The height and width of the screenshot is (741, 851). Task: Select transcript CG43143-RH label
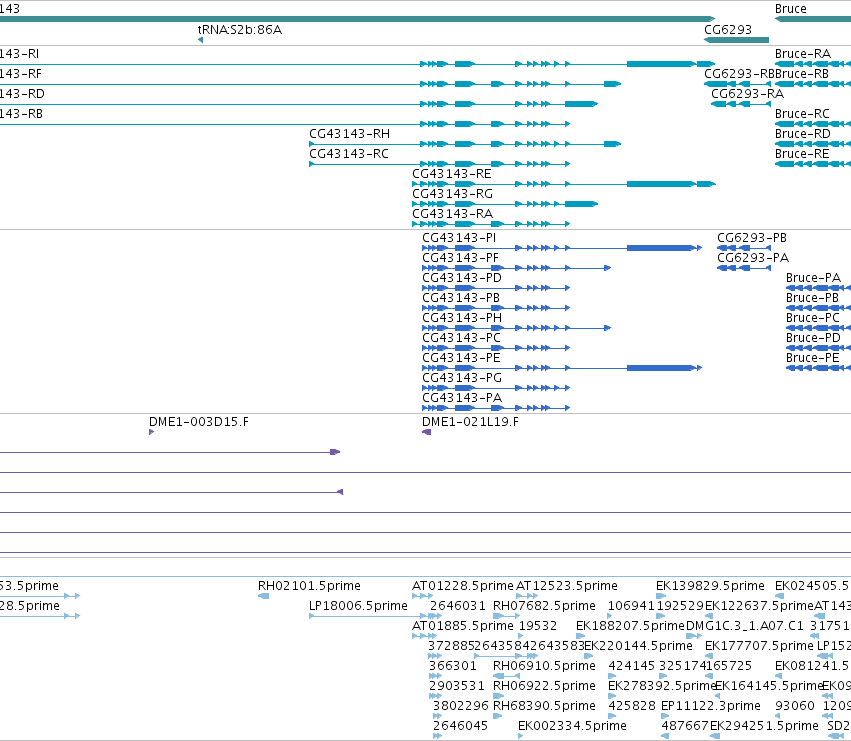click(350, 134)
